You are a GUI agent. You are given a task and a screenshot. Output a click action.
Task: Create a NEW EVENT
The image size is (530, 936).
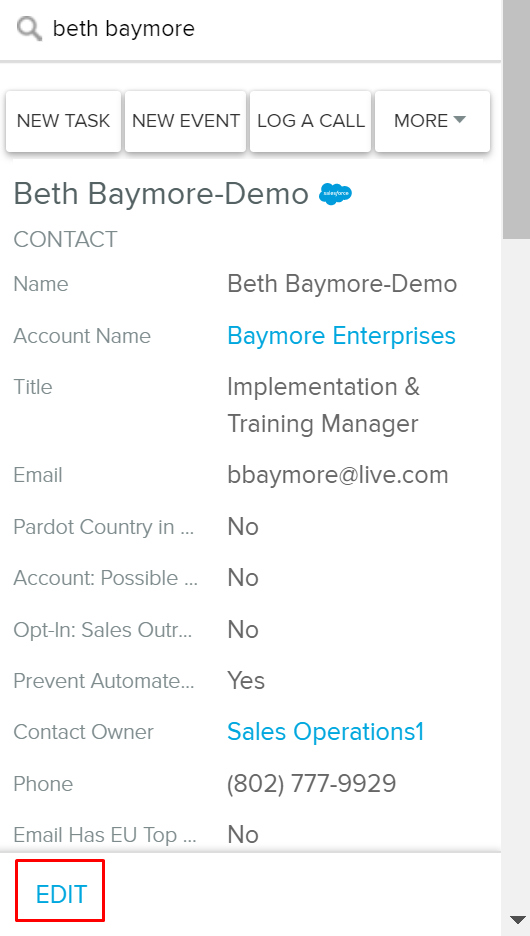[186, 121]
